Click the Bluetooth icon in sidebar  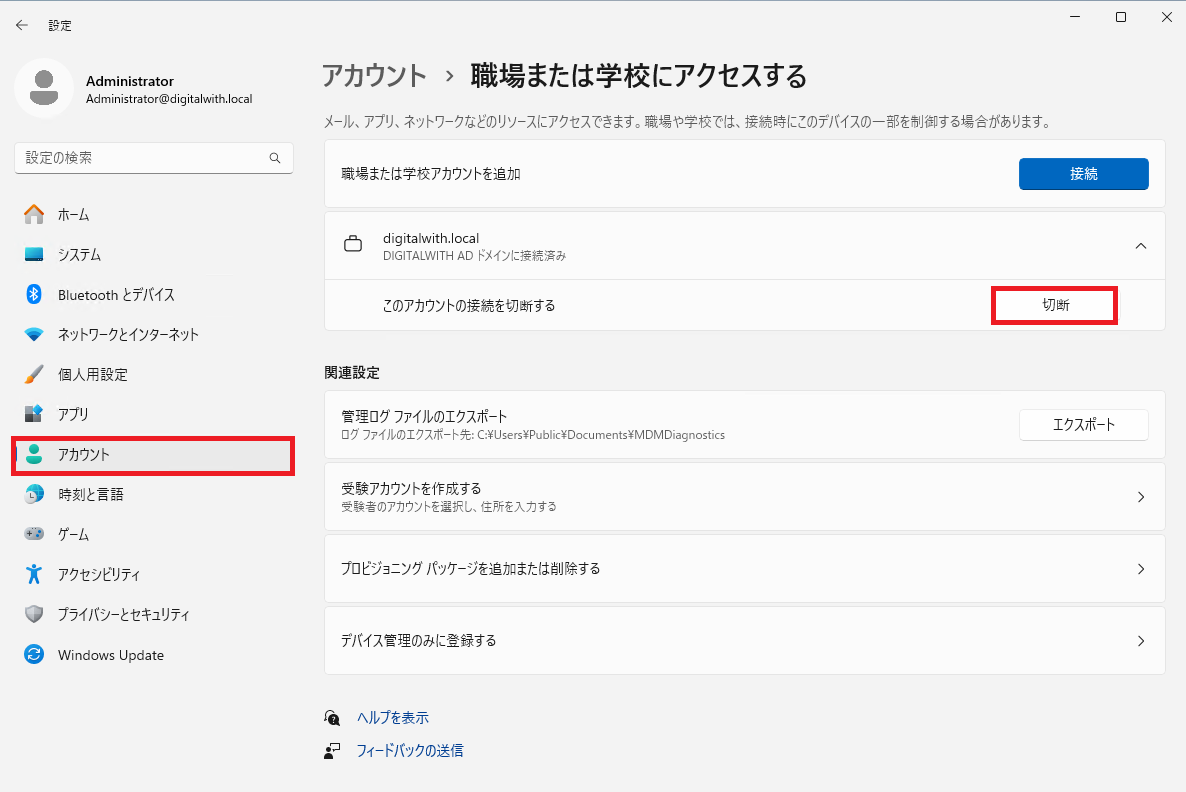[x=34, y=294]
